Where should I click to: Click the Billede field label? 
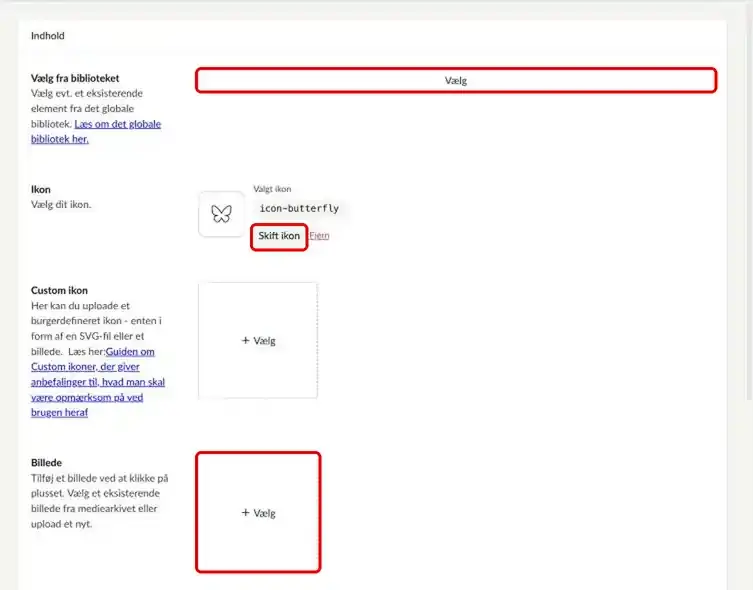(x=46, y=463)
